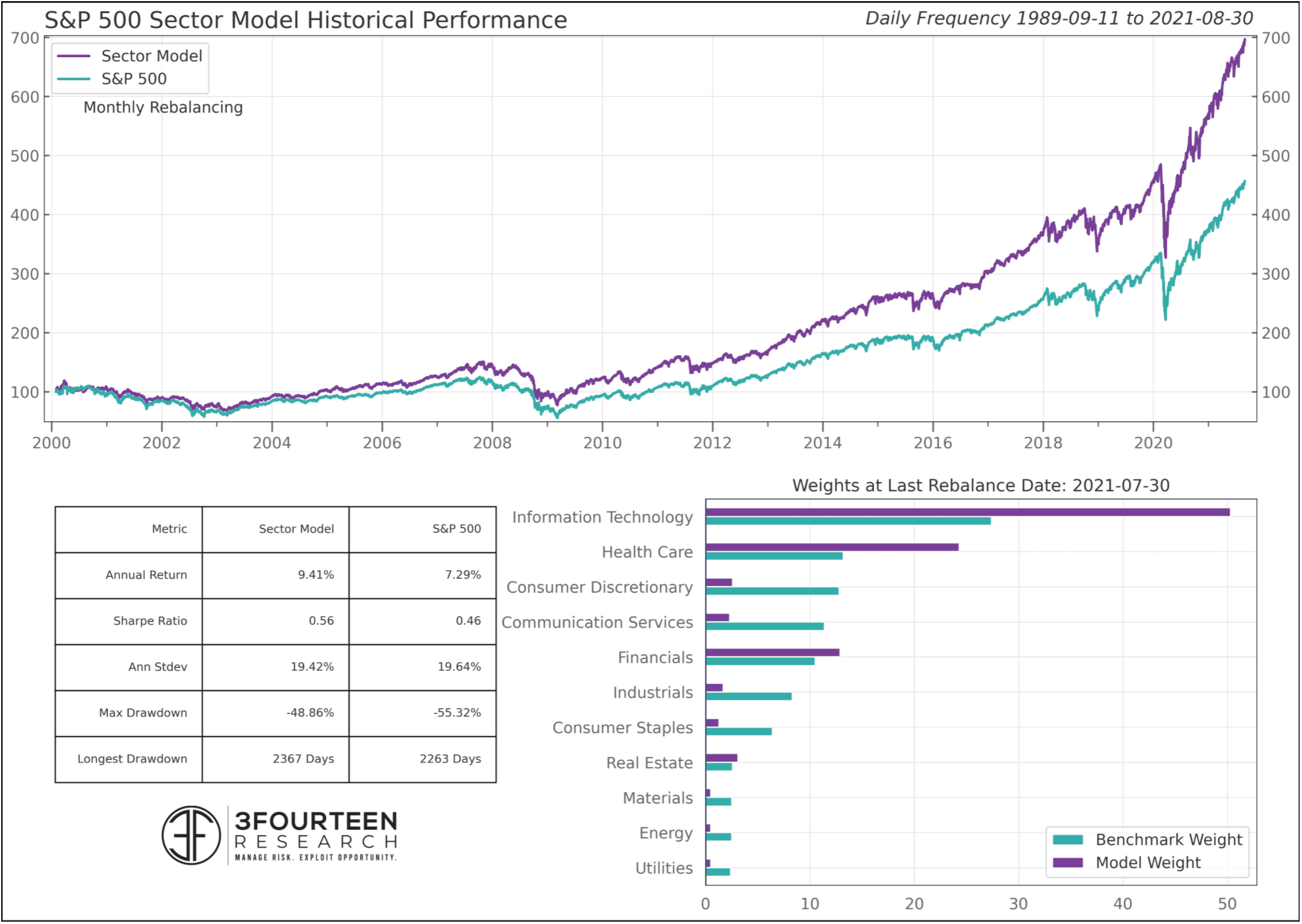Screen dimensions: 1302x924
Task: Click the Industrials sector label
Action: click(653, 693)
